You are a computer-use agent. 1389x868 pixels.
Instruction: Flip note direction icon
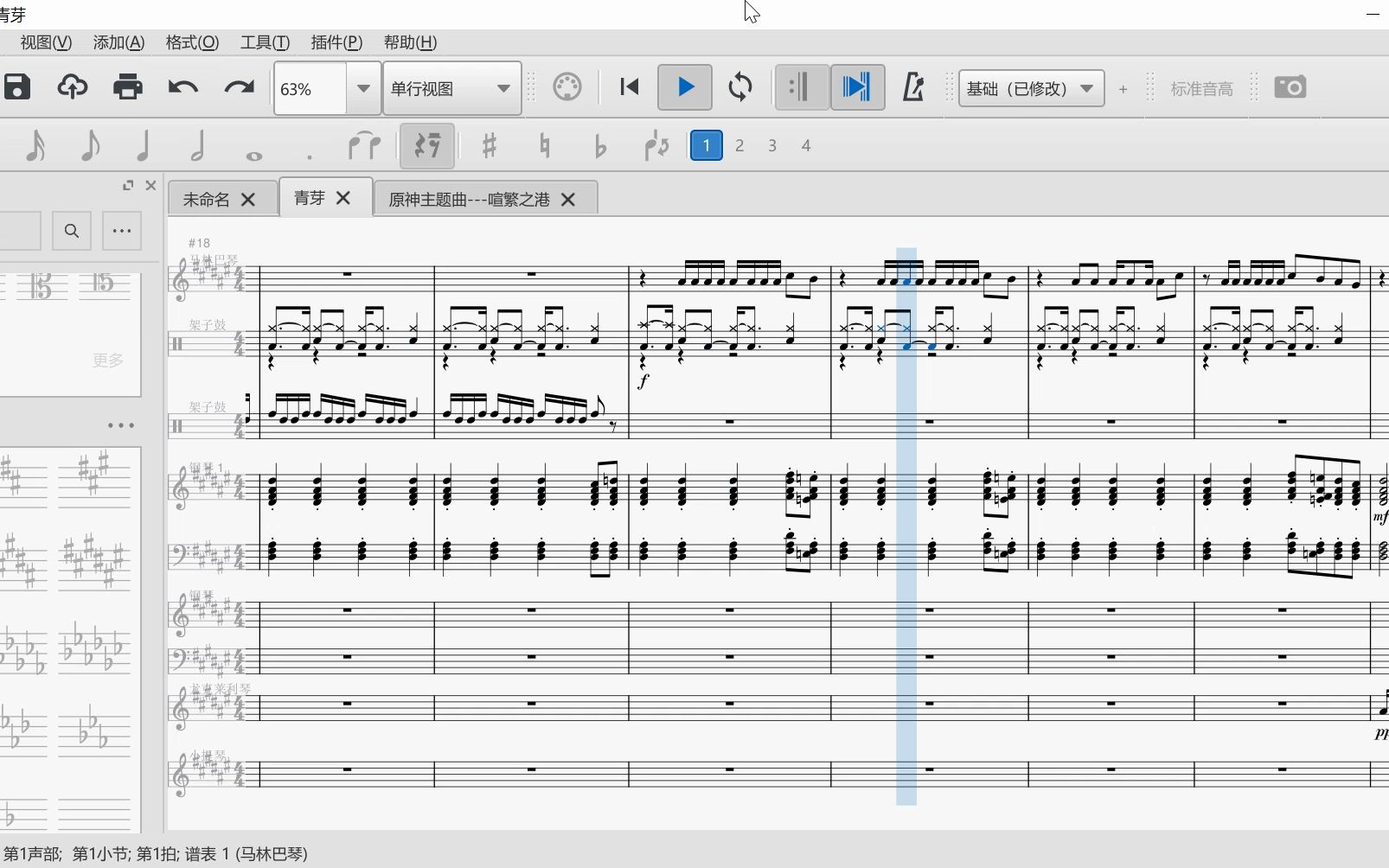coord(656,145)
